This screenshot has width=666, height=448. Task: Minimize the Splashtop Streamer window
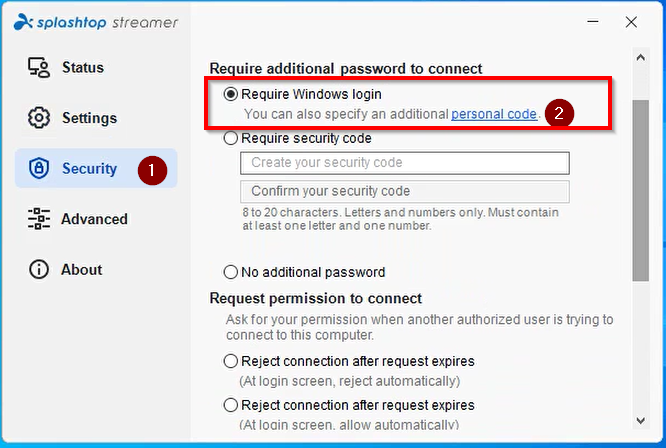[x=593, y=22]
